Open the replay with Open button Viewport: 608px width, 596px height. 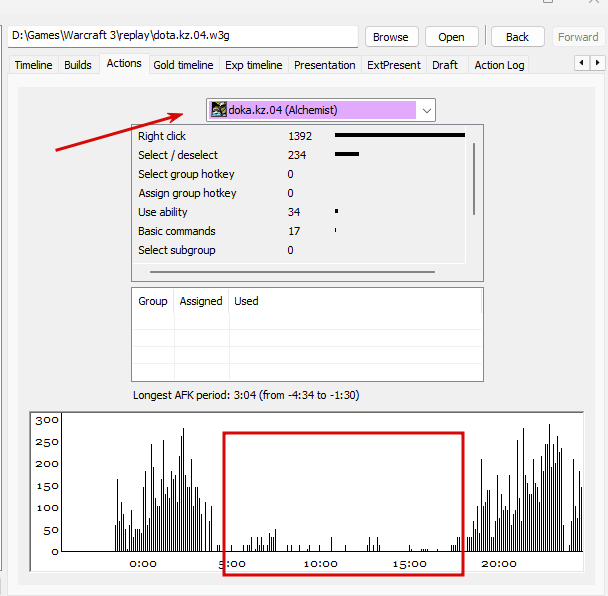451,37
